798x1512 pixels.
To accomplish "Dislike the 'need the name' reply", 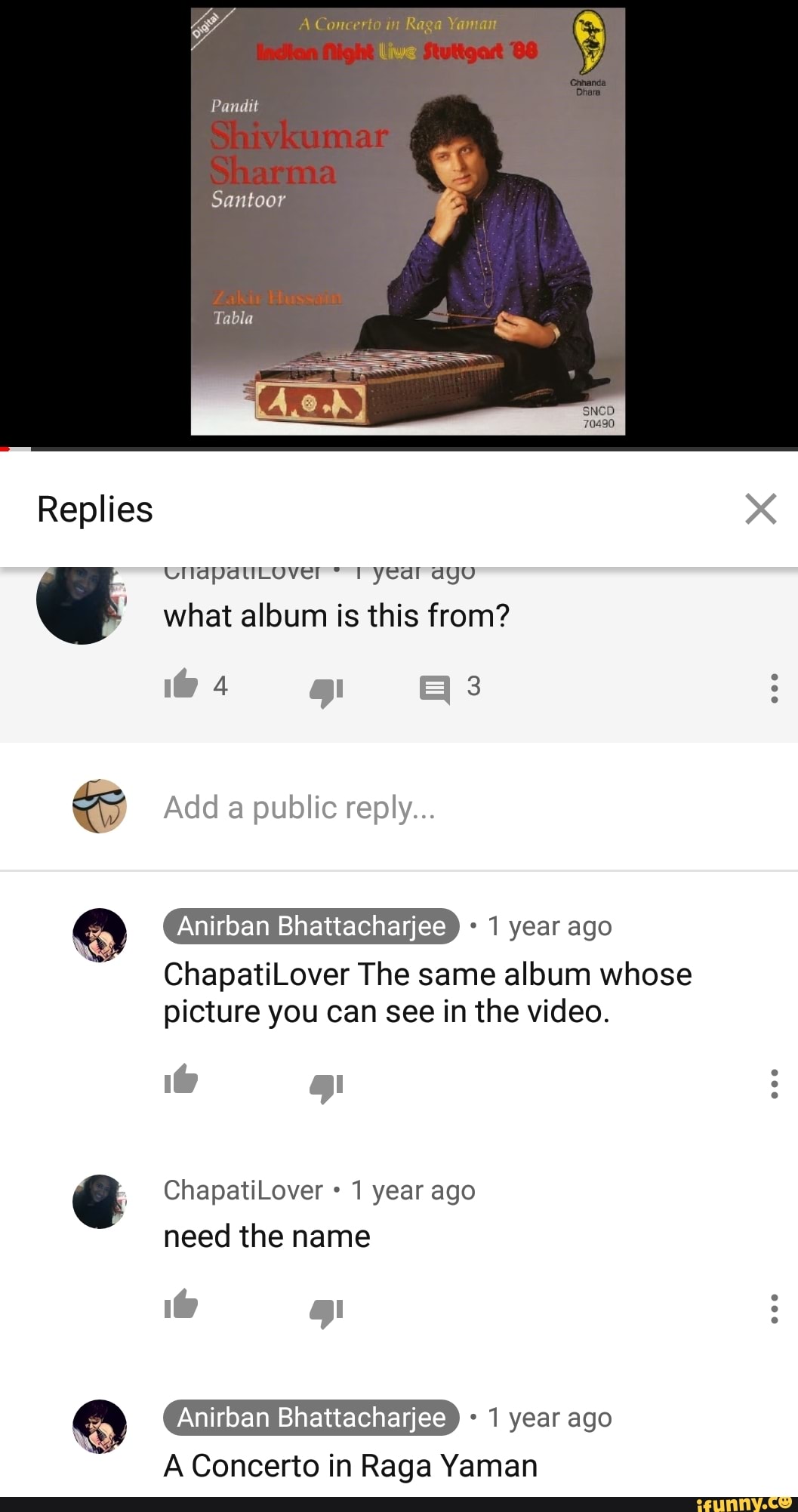I will [326, 1310].
